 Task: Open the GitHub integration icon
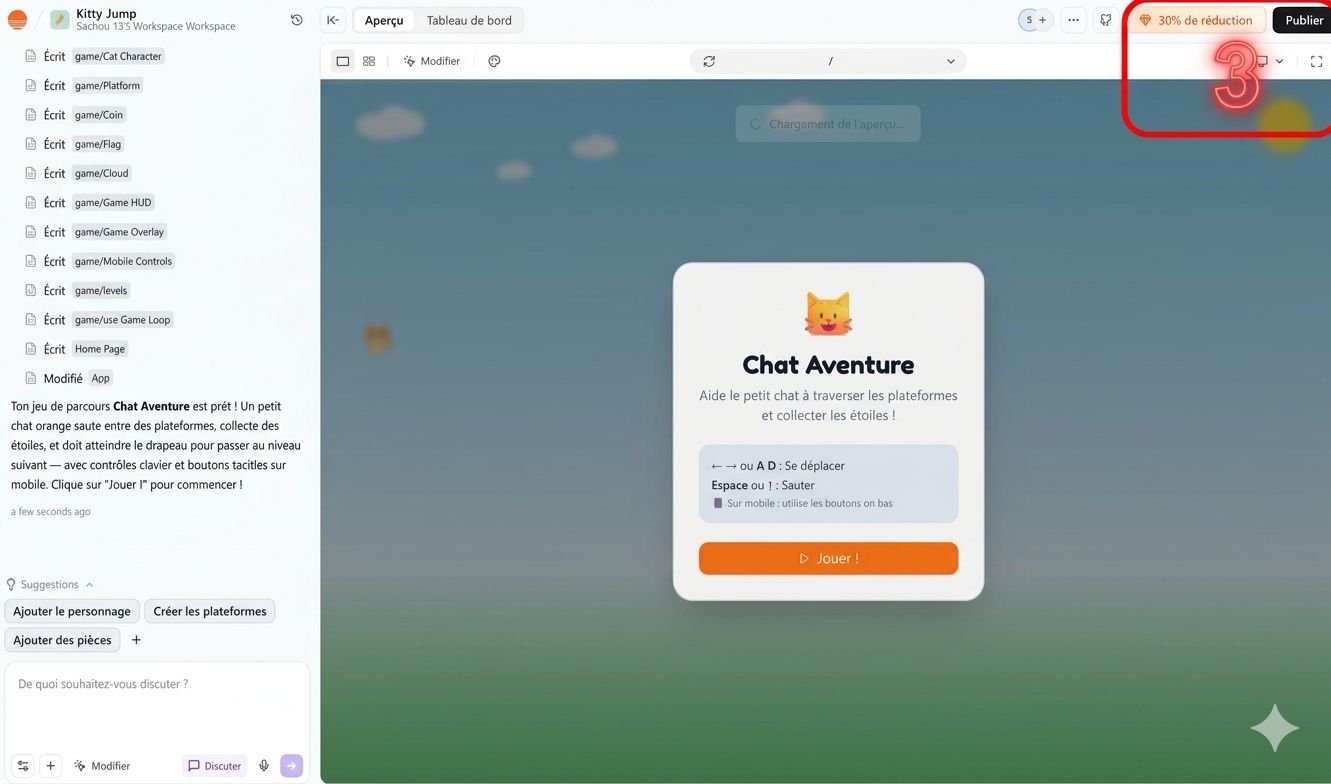point(1106,20)
